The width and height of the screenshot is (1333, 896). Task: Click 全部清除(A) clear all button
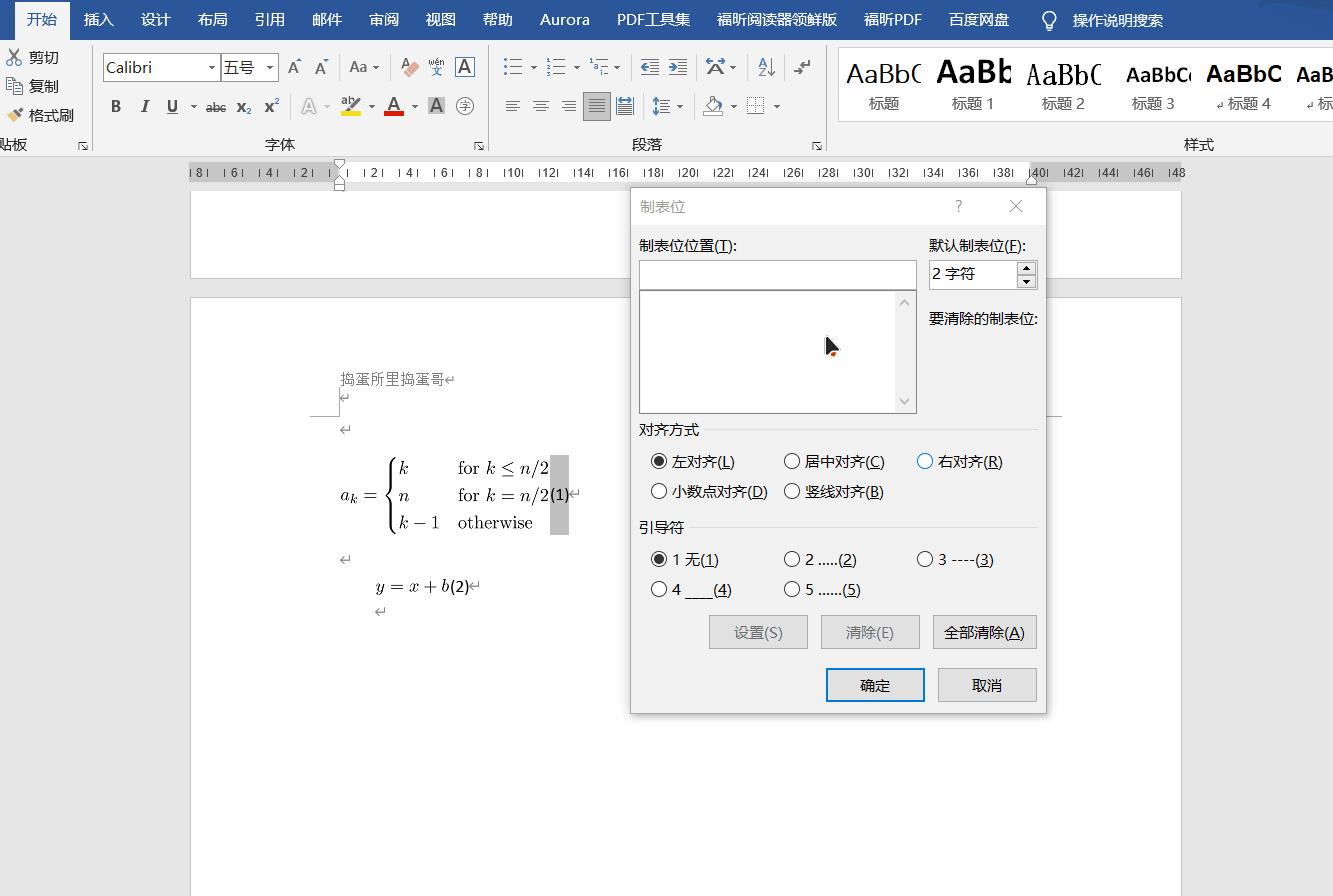[985, 632]
